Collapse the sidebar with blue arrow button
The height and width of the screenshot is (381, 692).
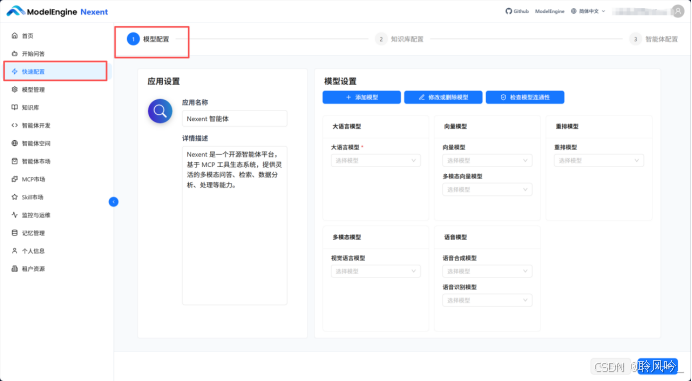click(113, 202)
